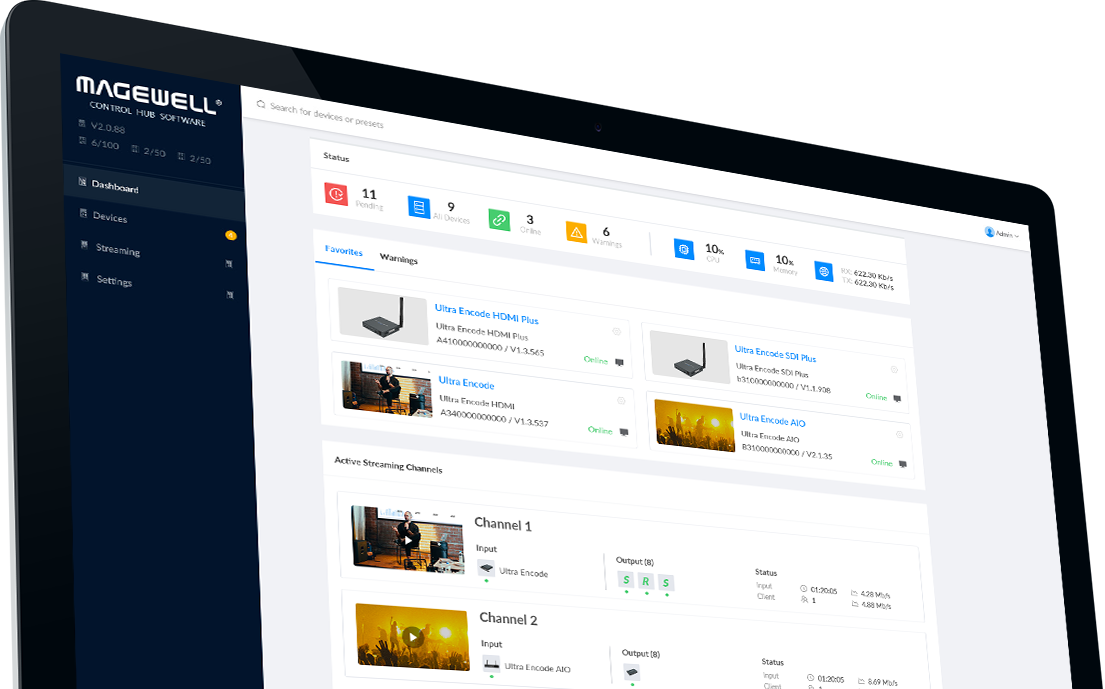Viewport: 1105px width, 689px height.
Task: Toggle favorite on the Ultra Encode AIO card
Action: tap(899, 435)
